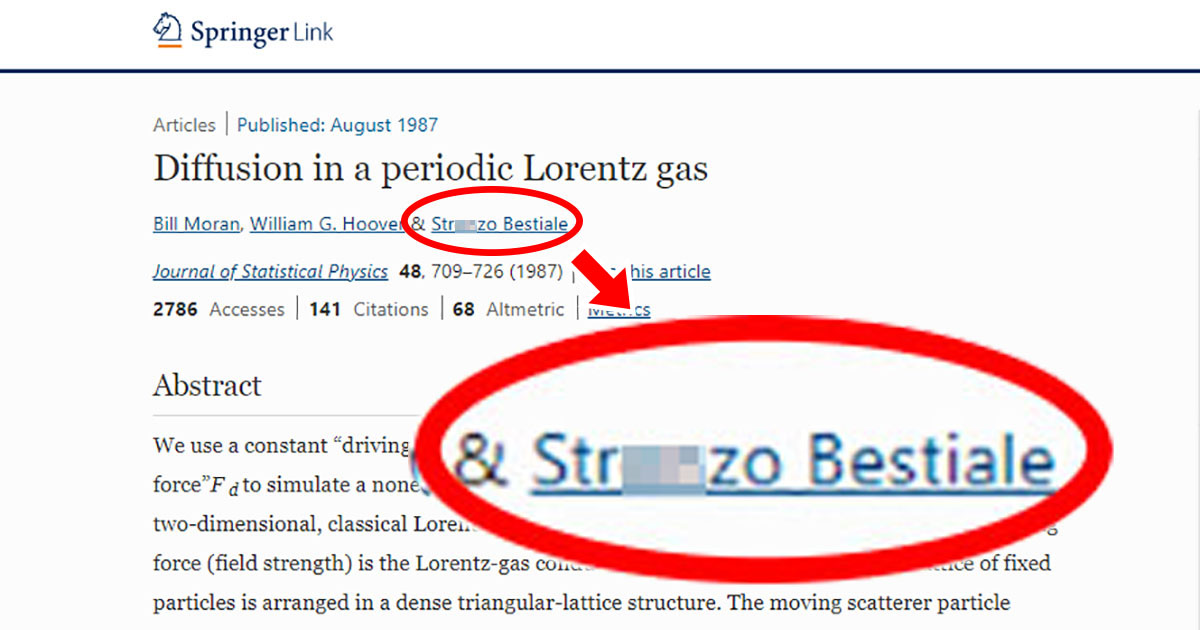1200x630 pixels.
Task: Jump to the Abstract heading
Action: pyautogui.click(x=207, y=386)
